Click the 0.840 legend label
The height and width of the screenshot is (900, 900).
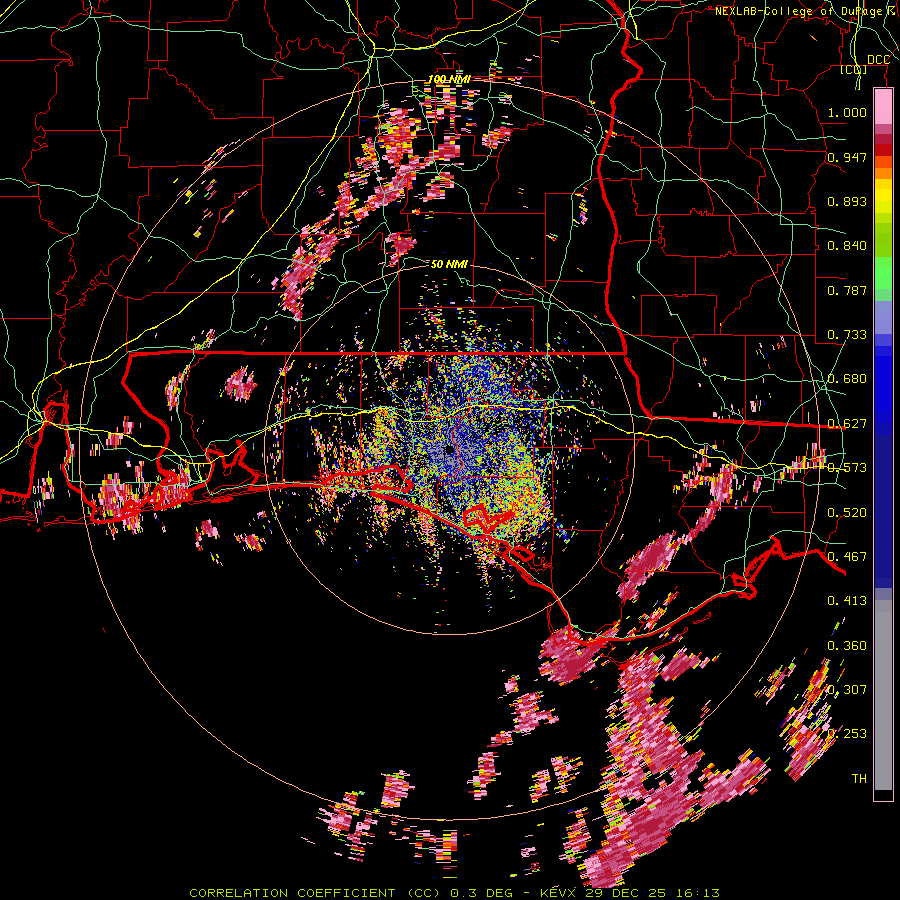[847, 246]
